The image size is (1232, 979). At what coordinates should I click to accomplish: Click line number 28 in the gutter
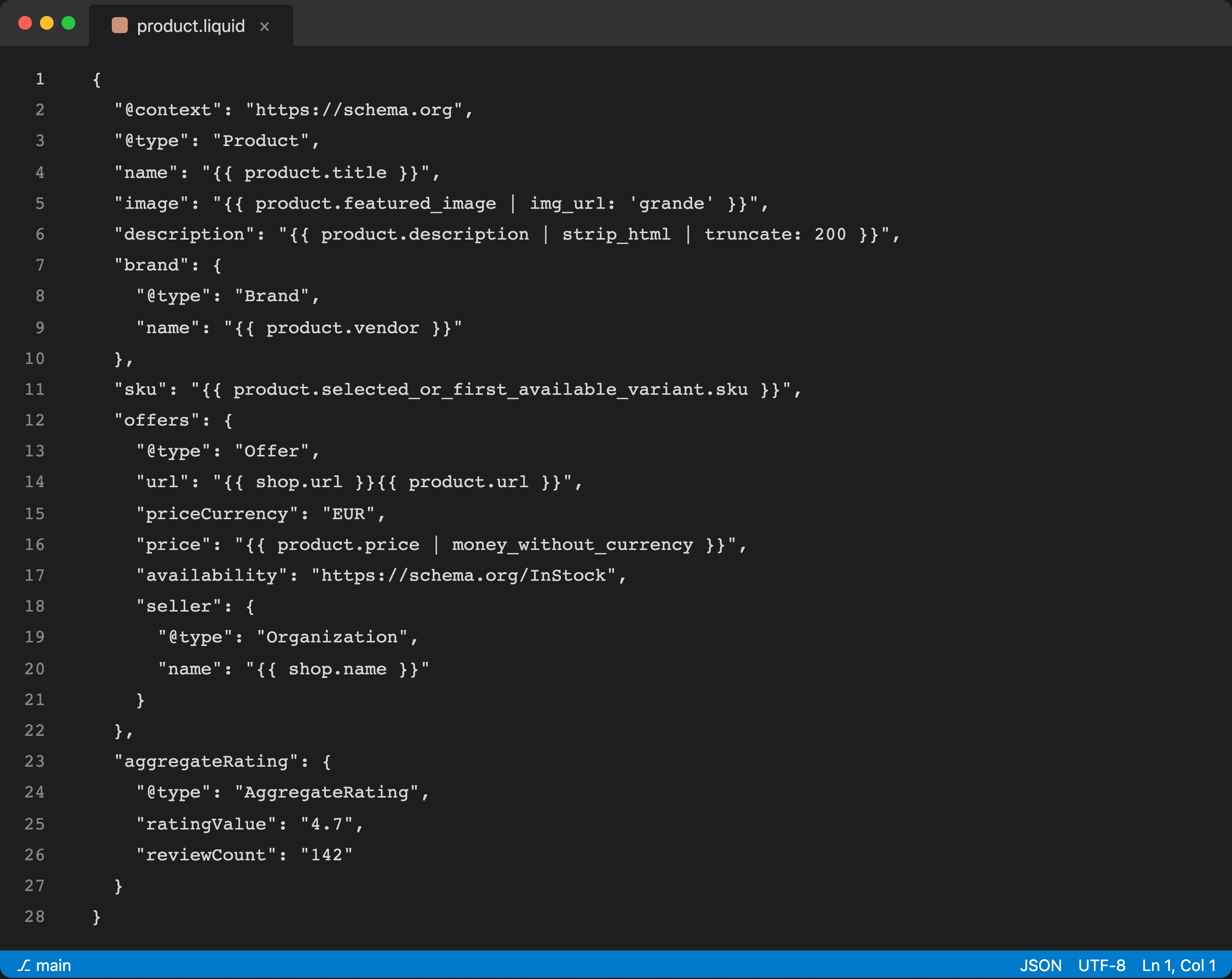pyautogui.click(x=35, y=916)
